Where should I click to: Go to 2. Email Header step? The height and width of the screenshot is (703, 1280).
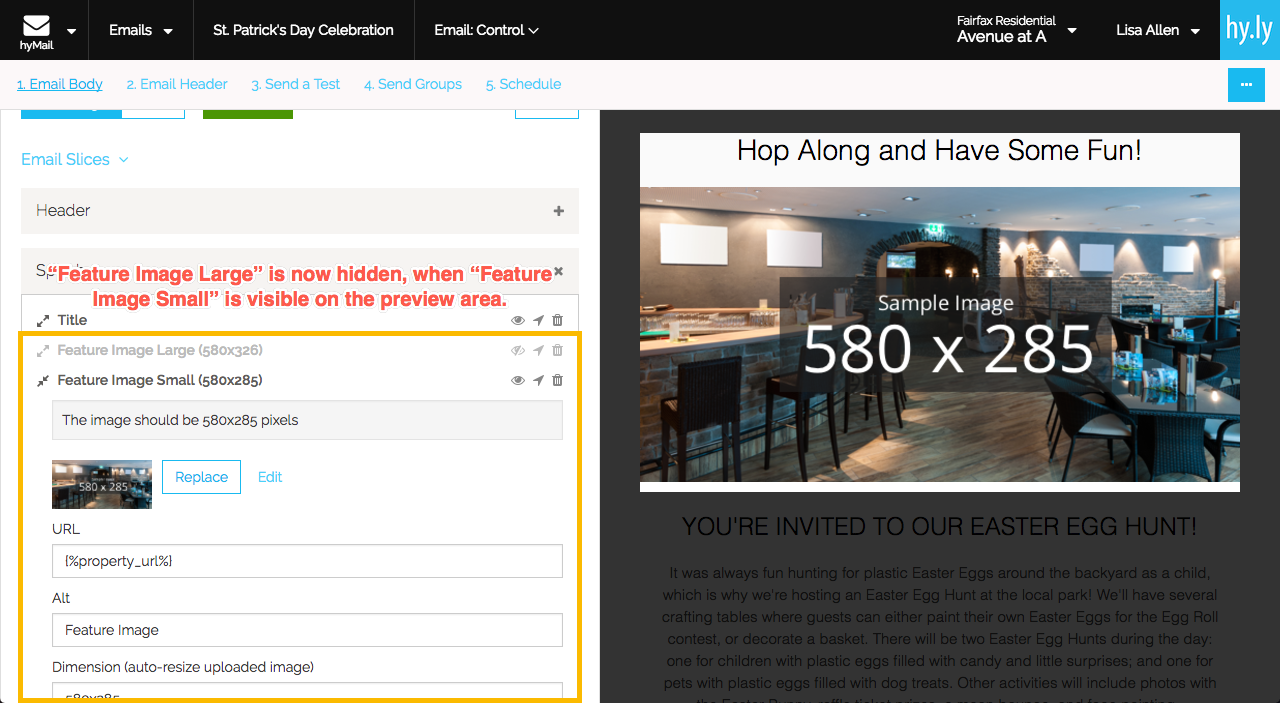pos(177,85)
